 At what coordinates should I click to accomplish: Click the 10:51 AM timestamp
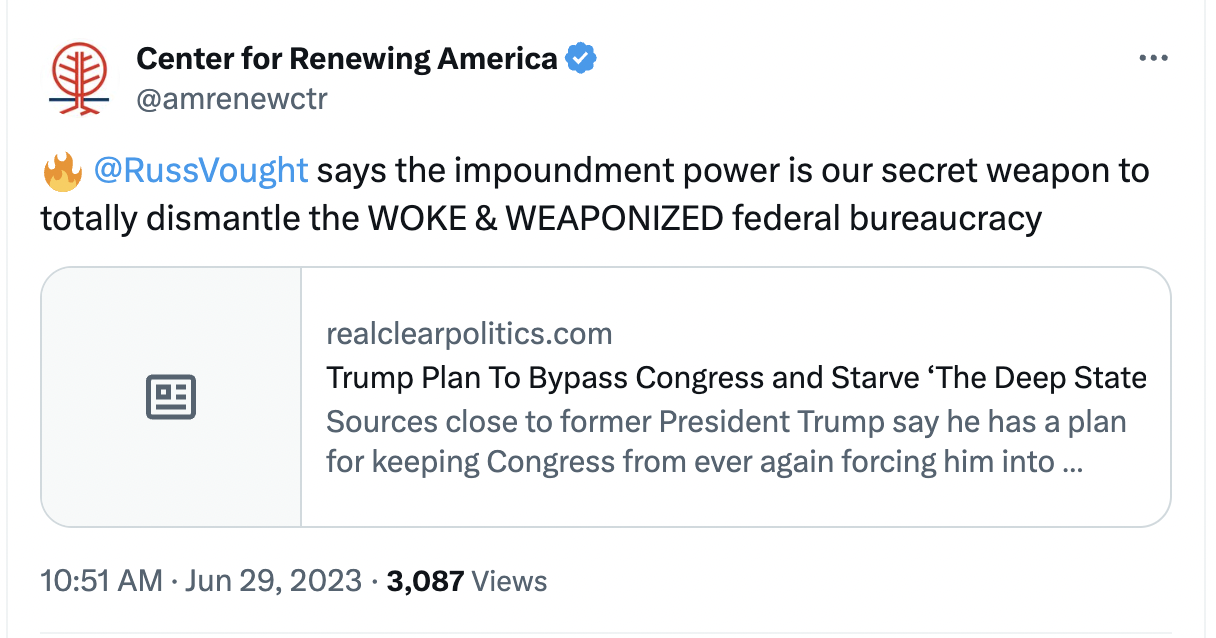coord(101,581)
